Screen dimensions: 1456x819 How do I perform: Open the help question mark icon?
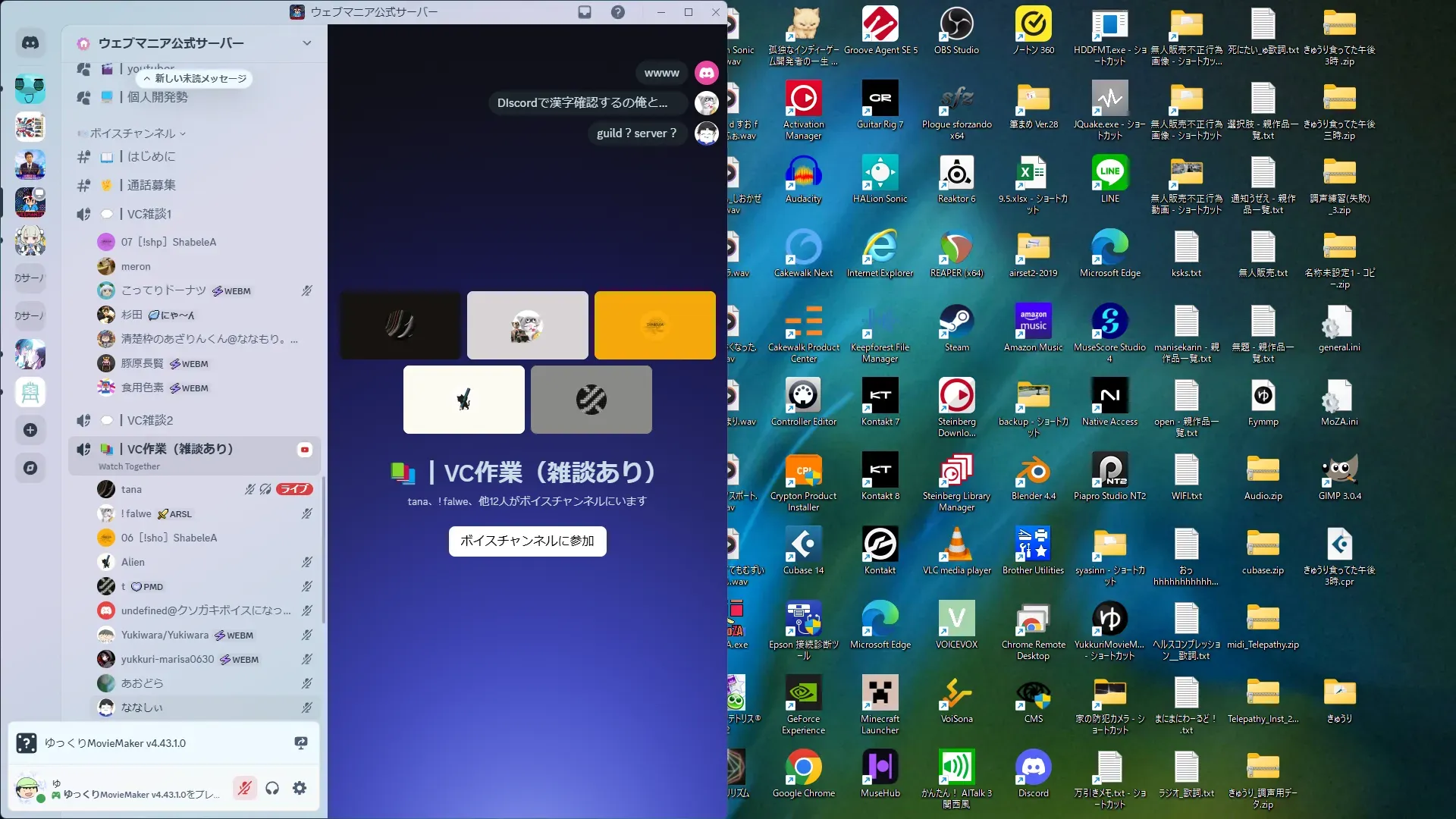point(618,12)
